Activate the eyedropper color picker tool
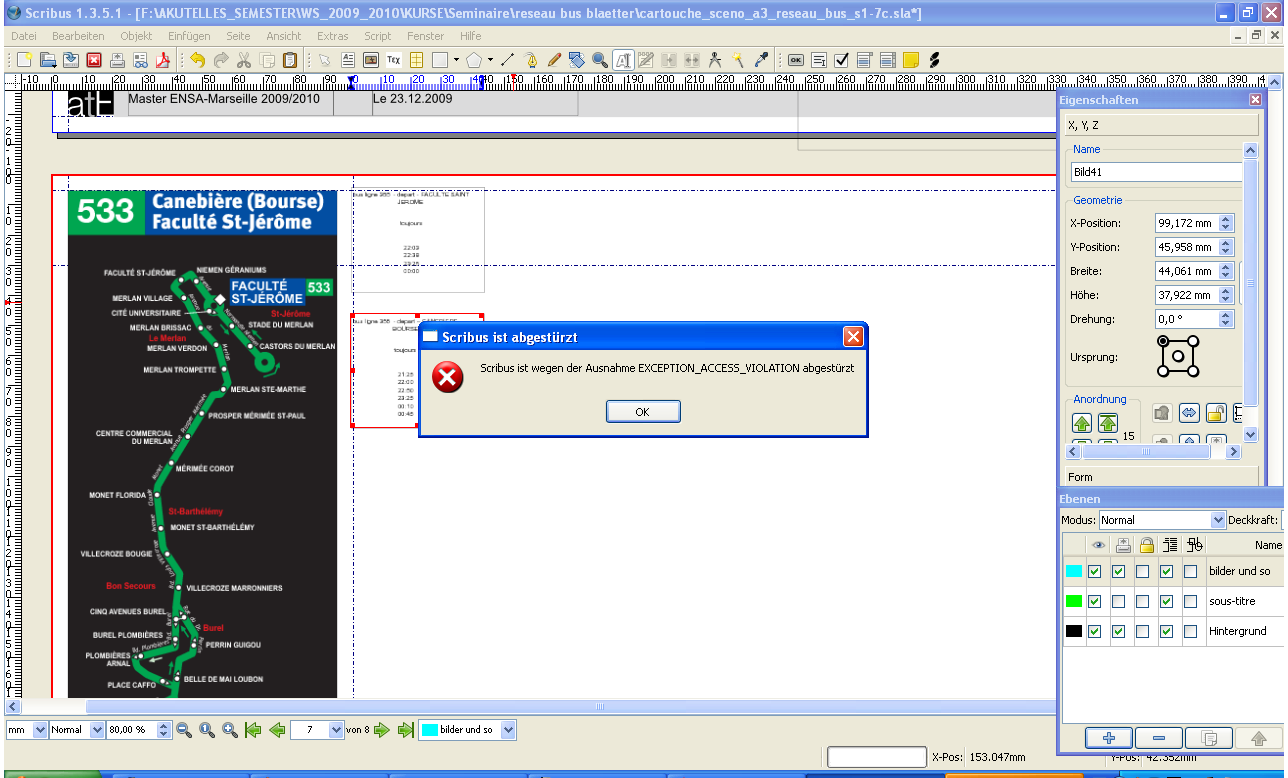Image resolution: width=1288 pixels, height=778 pixels. coord(761,60)
